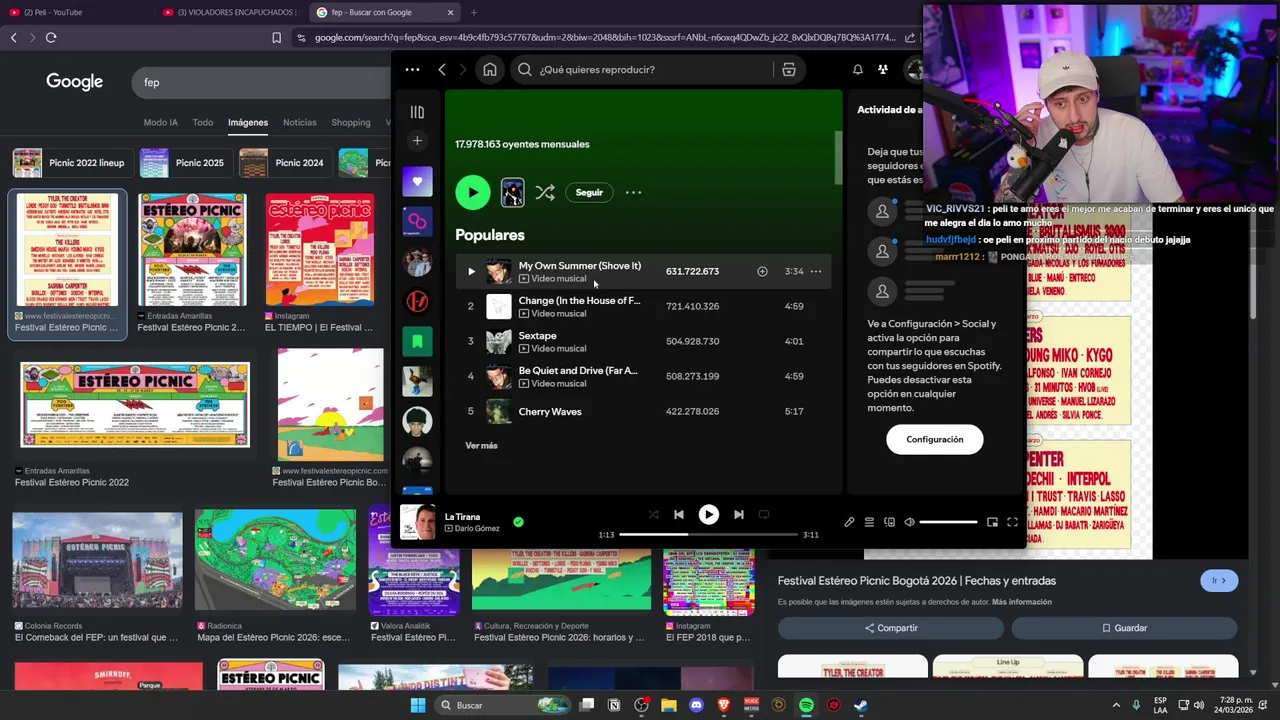Open the play queue
This screenshot has height=720, width=1280.
coord(869,522)
